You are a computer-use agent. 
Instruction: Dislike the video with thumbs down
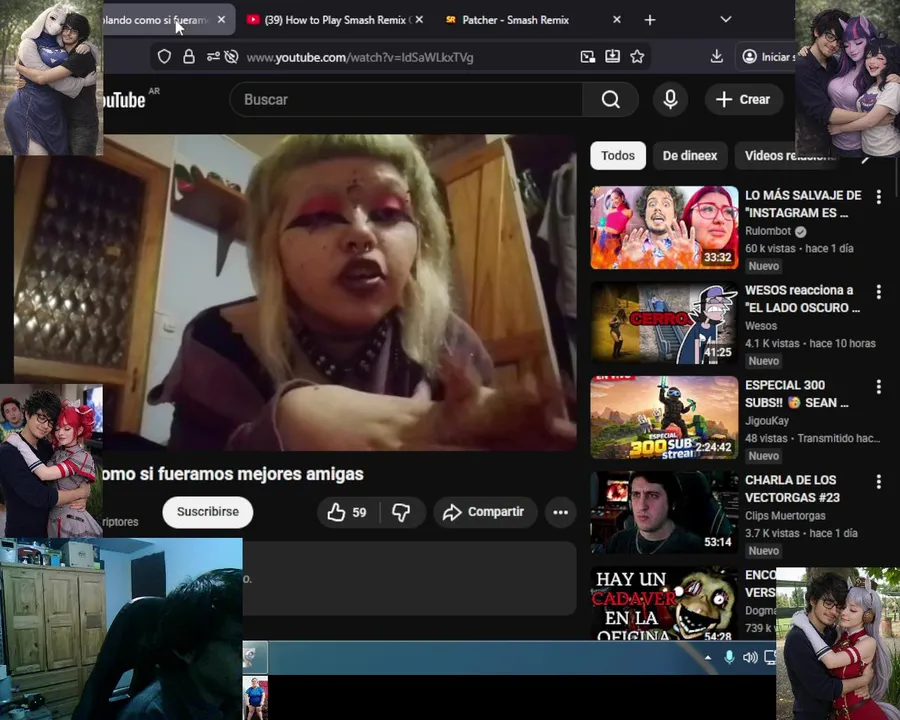(x=401, y=512)
